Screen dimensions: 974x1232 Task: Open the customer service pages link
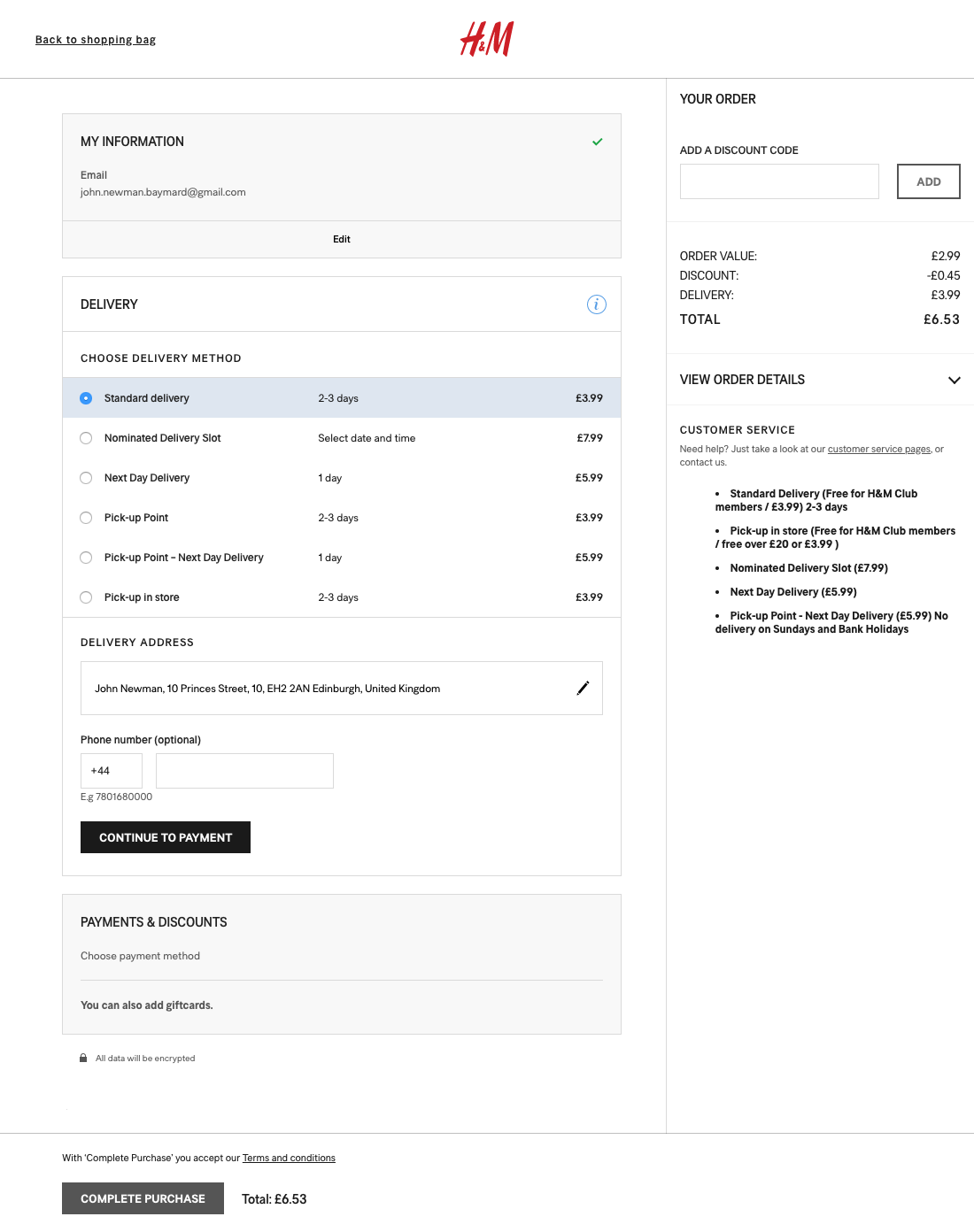point(879,449)
